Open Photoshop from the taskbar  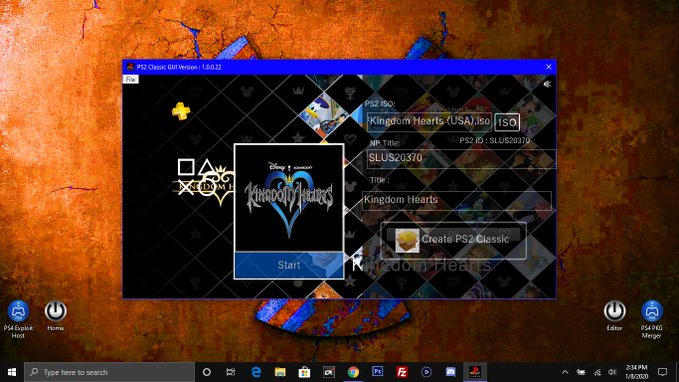coord(378,372)
